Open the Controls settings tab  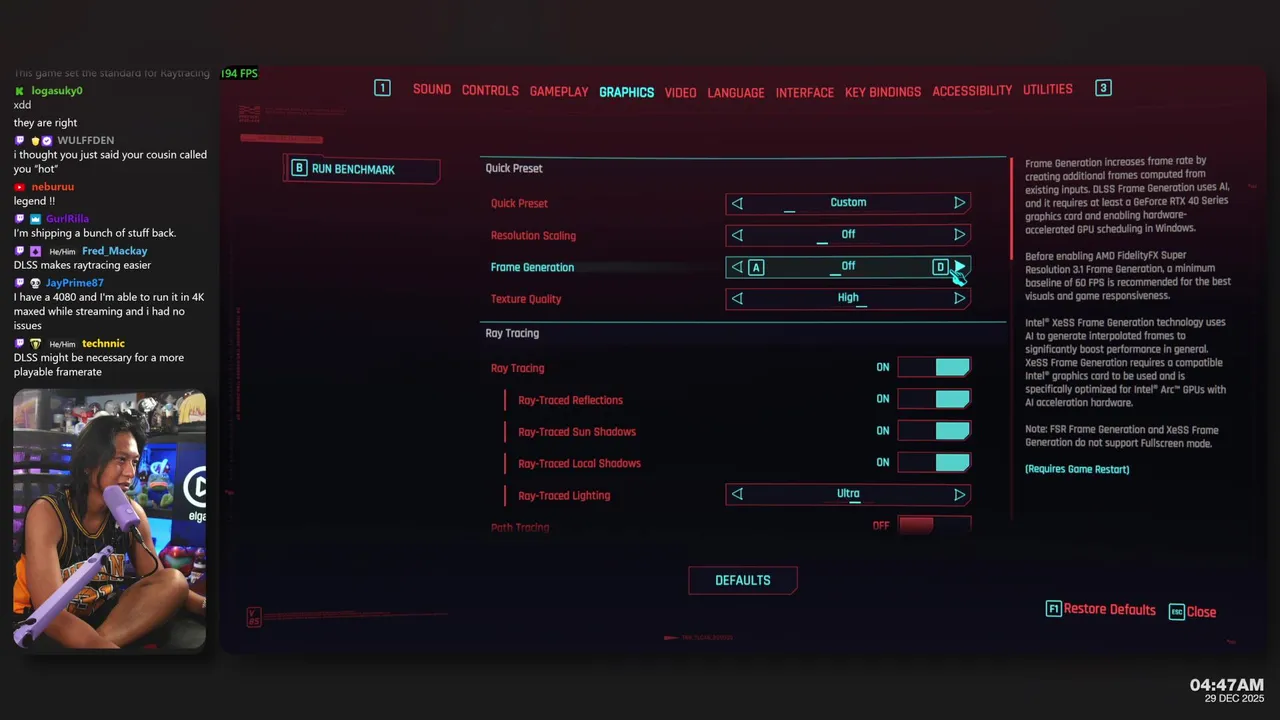[490, 91]
